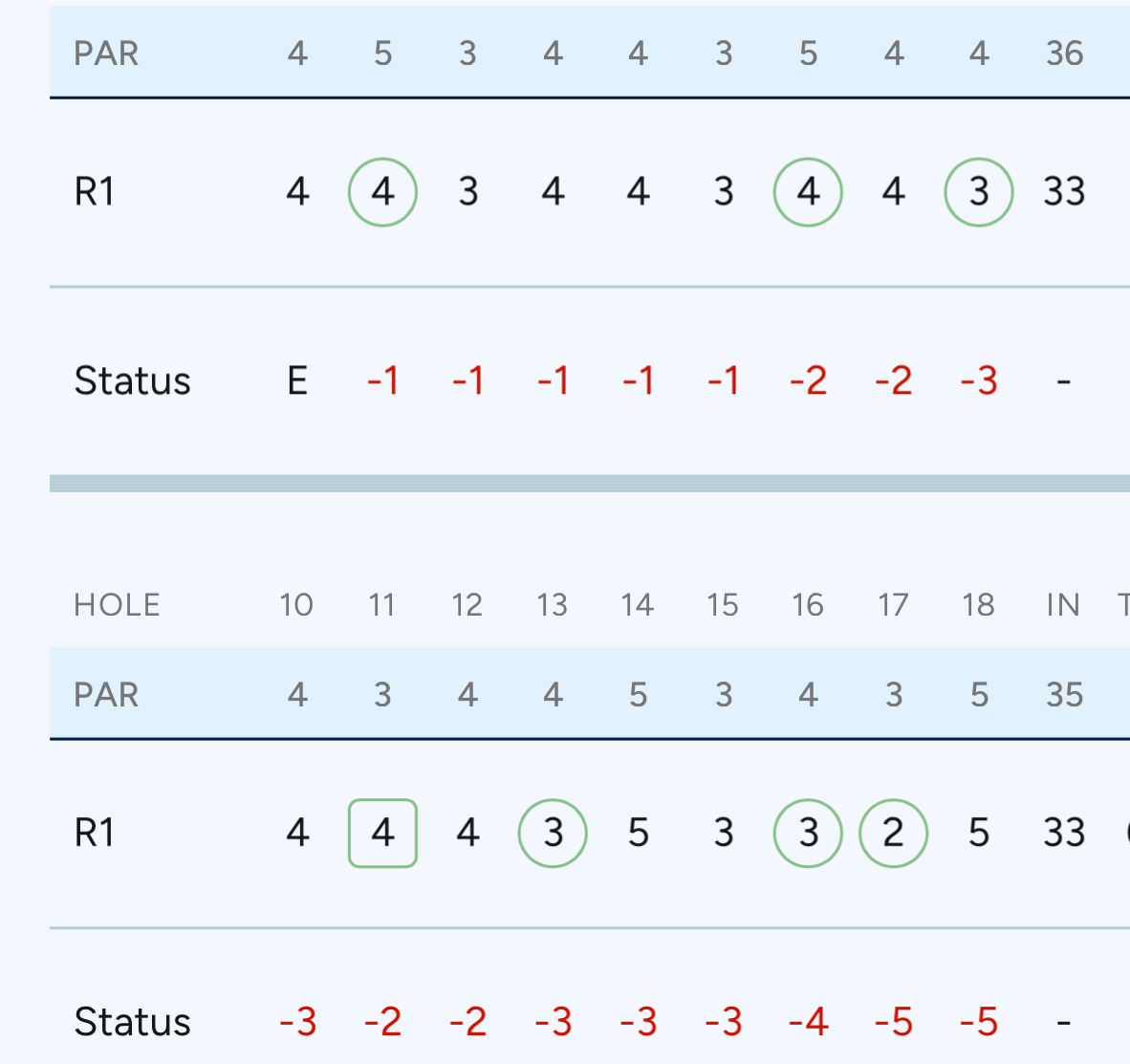
Task: Select hole 18 column header
Action: tap(979, 605)
